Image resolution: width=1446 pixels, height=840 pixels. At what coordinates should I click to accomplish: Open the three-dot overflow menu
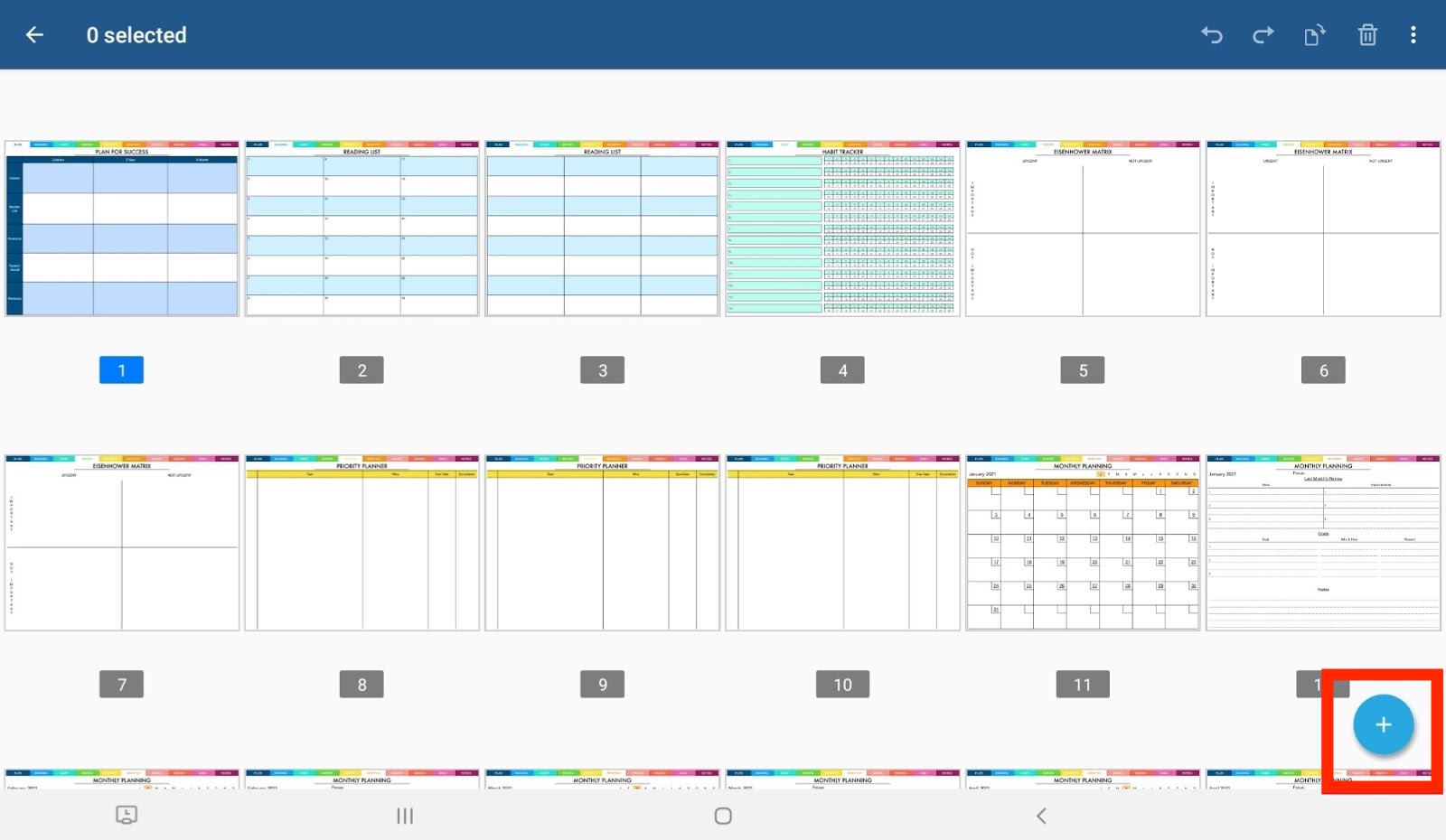tap(1413, 35)
